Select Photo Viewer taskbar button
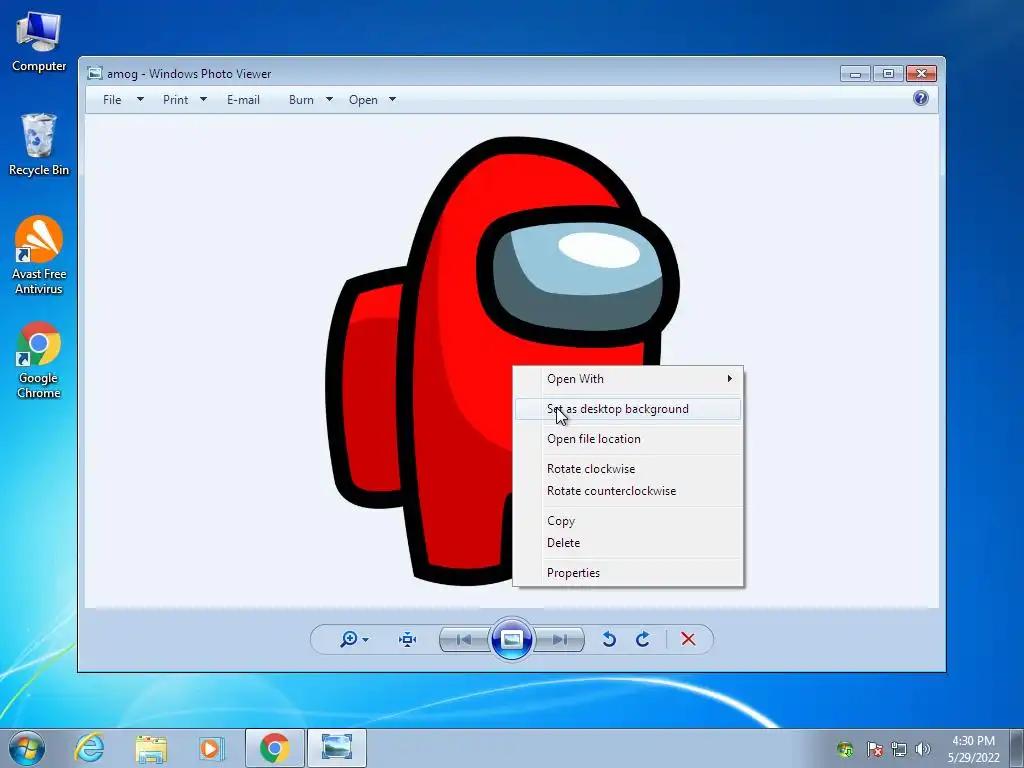1024x768 pixels. coord(337,748)
